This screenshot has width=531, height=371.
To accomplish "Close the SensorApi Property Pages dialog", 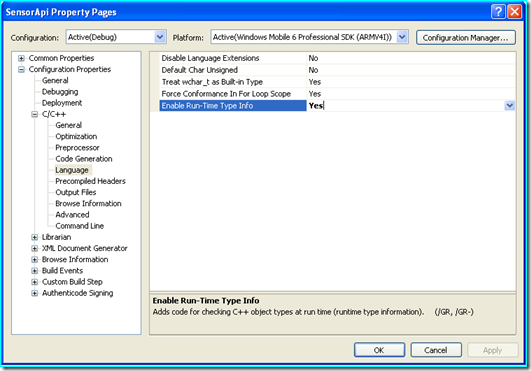I will (x=515, y=12).
